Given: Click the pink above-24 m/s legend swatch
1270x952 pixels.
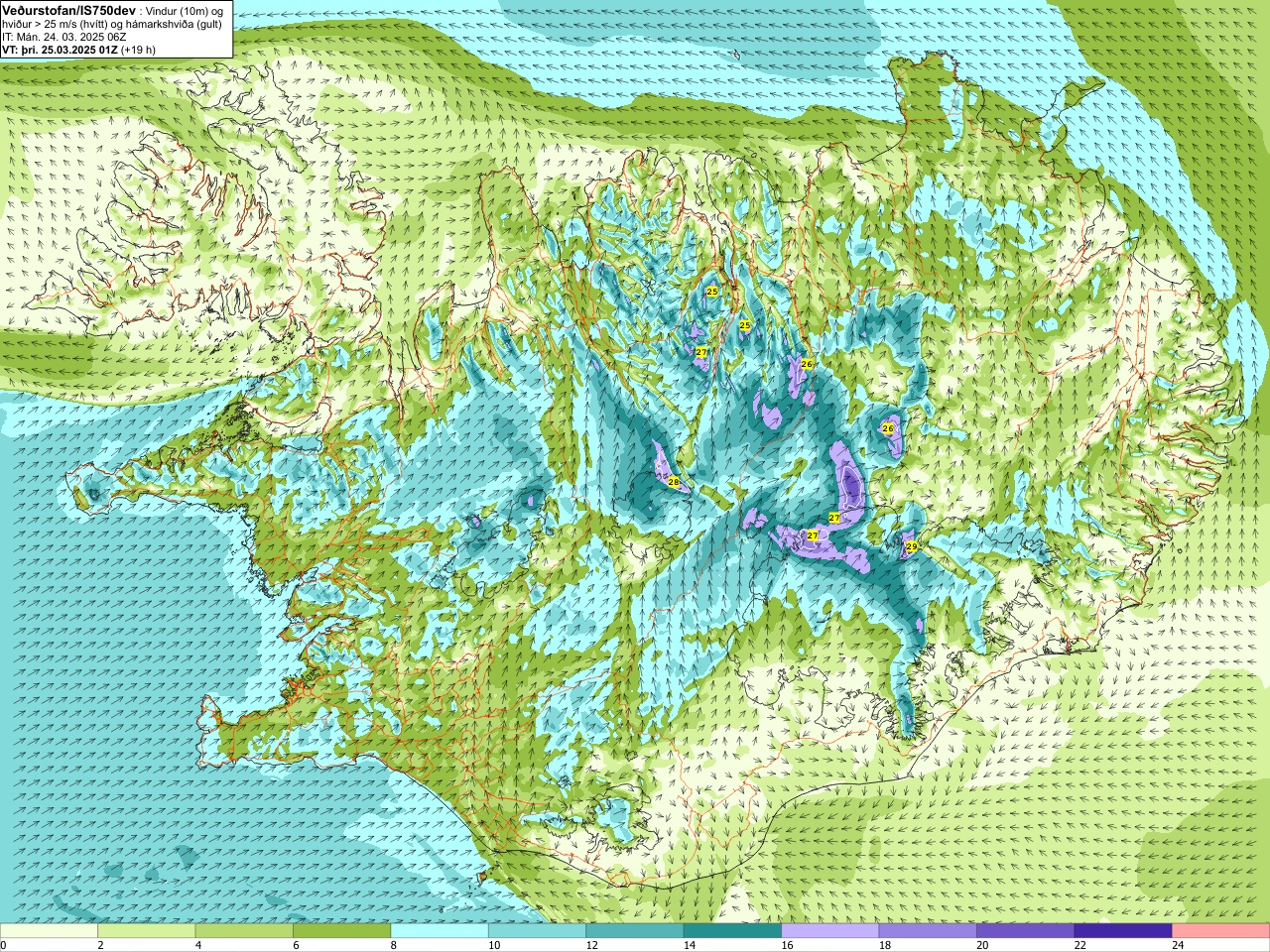Looking at the screenshot, I should click(1221, 930).
